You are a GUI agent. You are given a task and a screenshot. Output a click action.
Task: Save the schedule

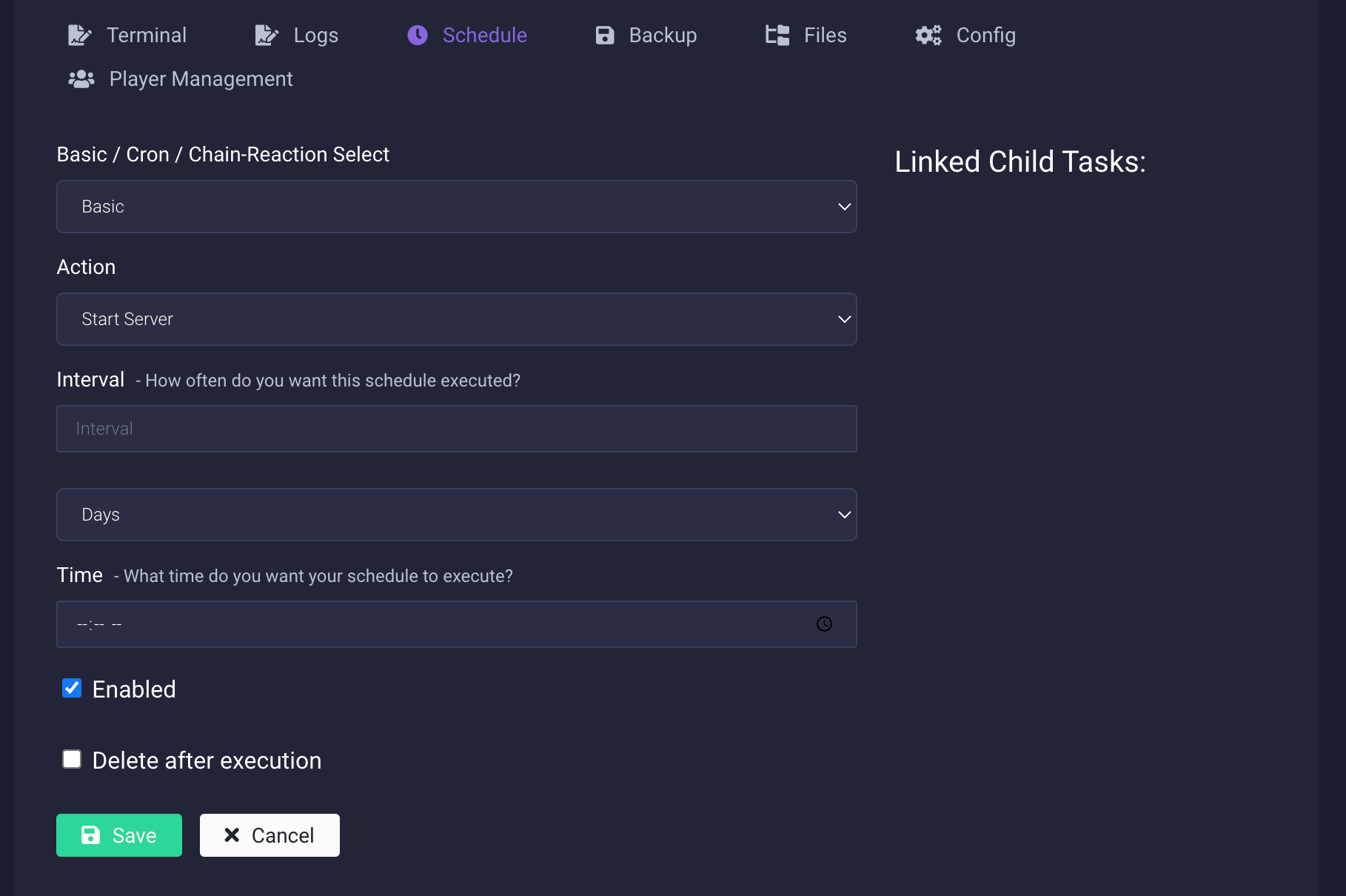(119, 835)
